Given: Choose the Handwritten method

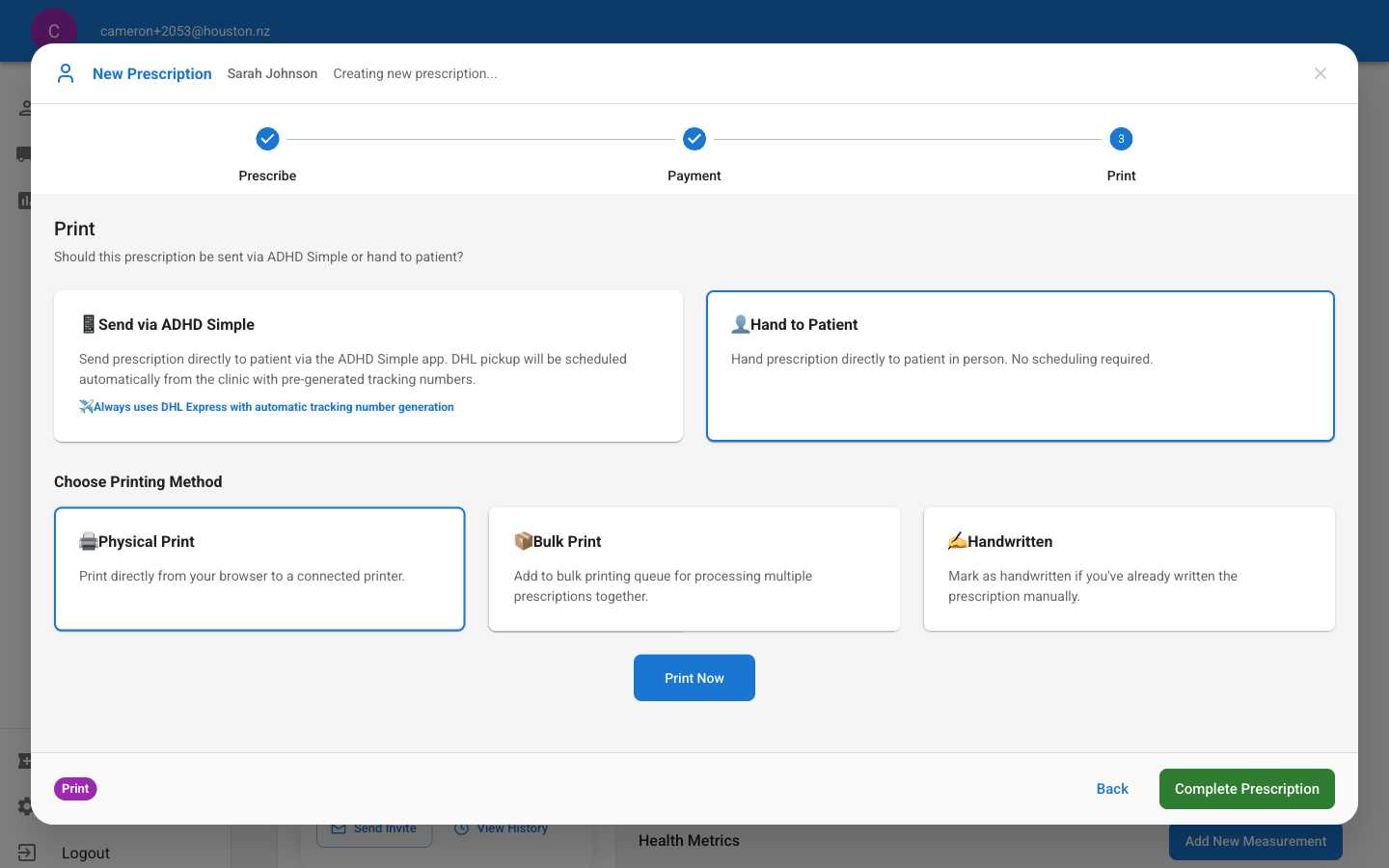Looking at the screenshot, I should point(1130,569).
